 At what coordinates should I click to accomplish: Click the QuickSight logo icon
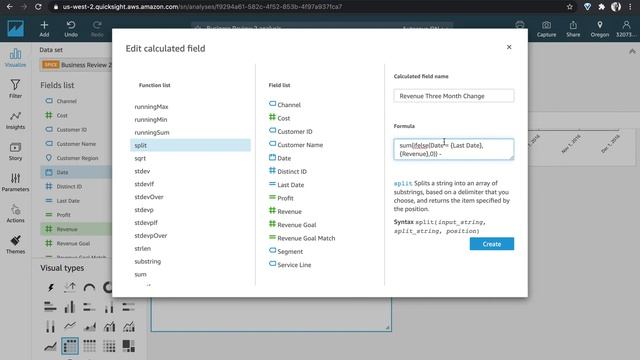(x=16, y=28)
